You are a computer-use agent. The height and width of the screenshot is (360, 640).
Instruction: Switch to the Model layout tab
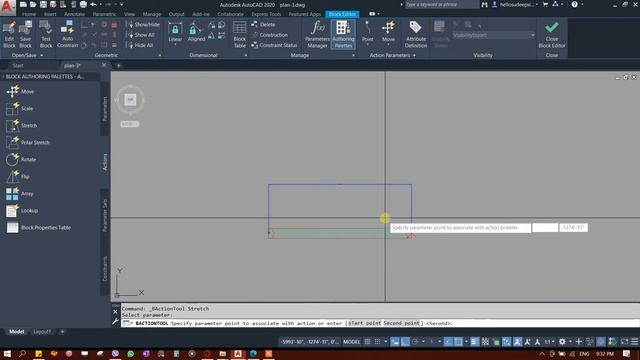click(x=16, y=332)
